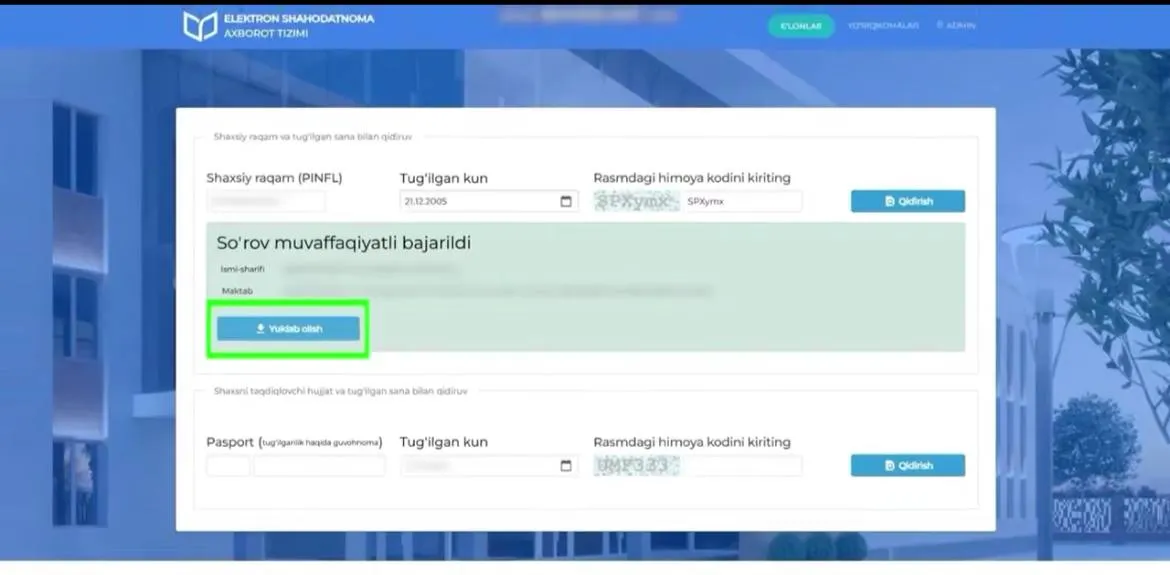Open calendar picker in Pasport birth date field
The image size is (1170, 575).
566,466
